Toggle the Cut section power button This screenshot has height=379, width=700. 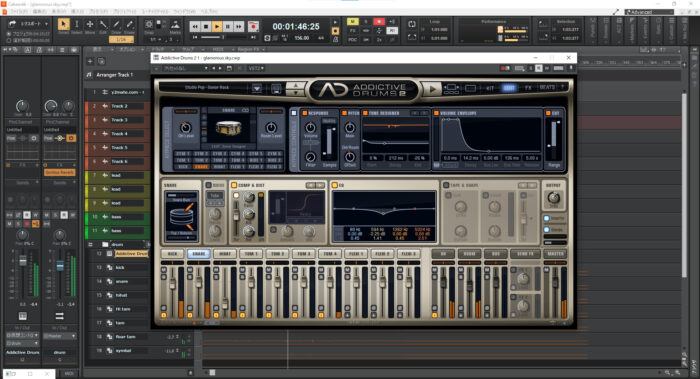548,113
